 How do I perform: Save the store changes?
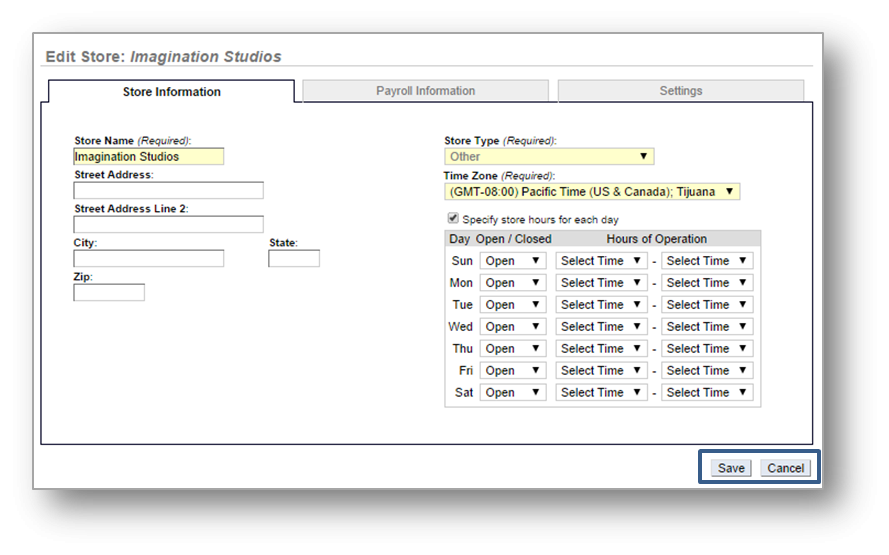click(731, 468)
